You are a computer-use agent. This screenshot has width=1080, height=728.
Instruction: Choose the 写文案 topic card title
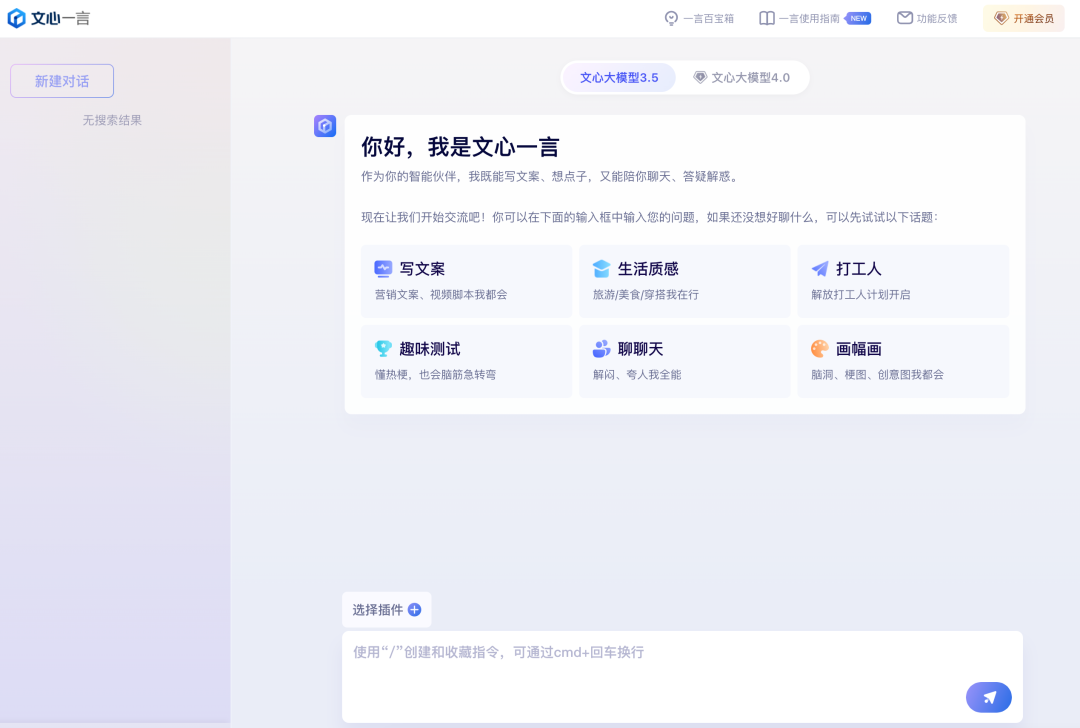[422, 269]
